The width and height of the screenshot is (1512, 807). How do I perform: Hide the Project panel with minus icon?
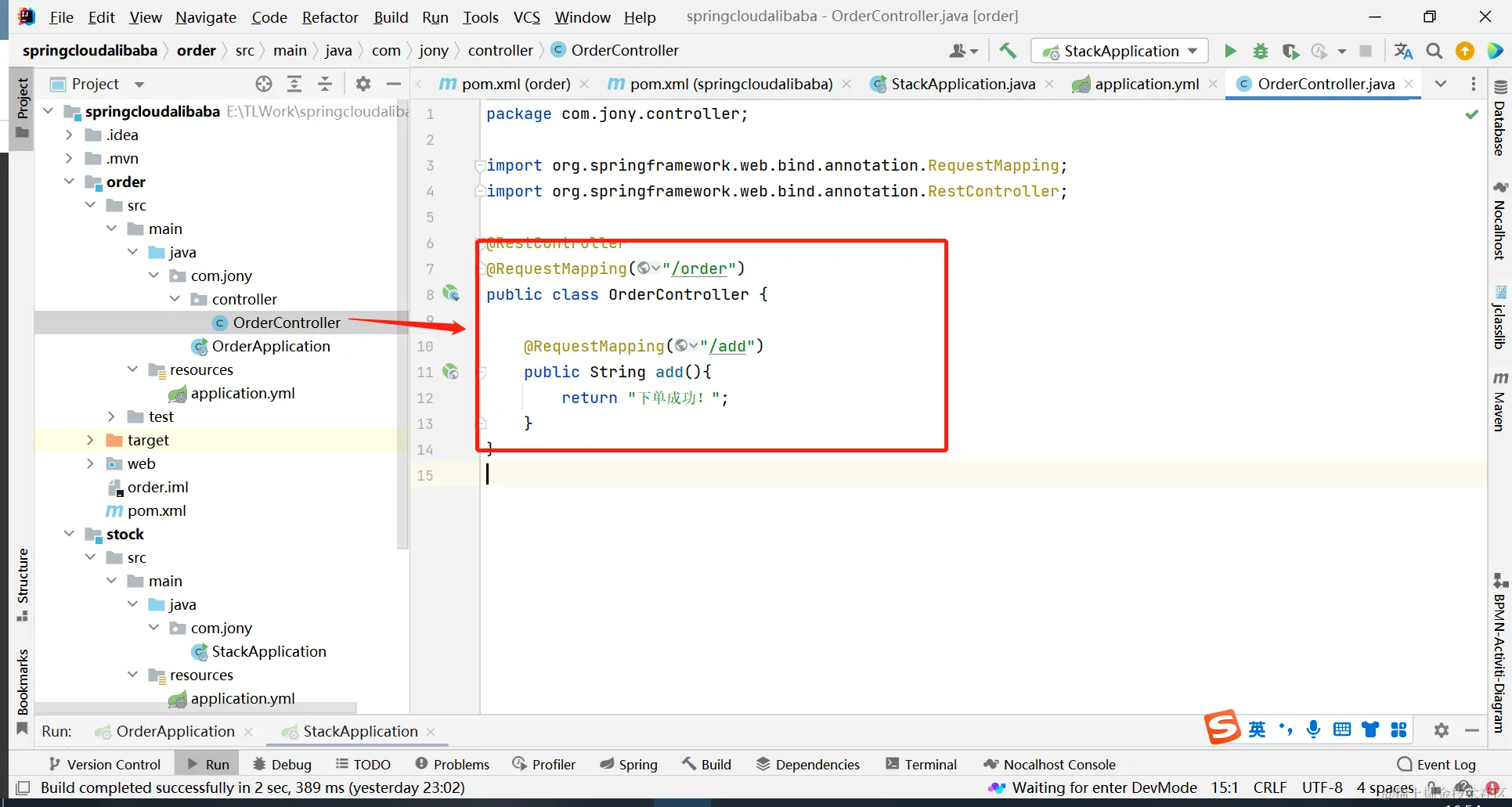(393, 84)
